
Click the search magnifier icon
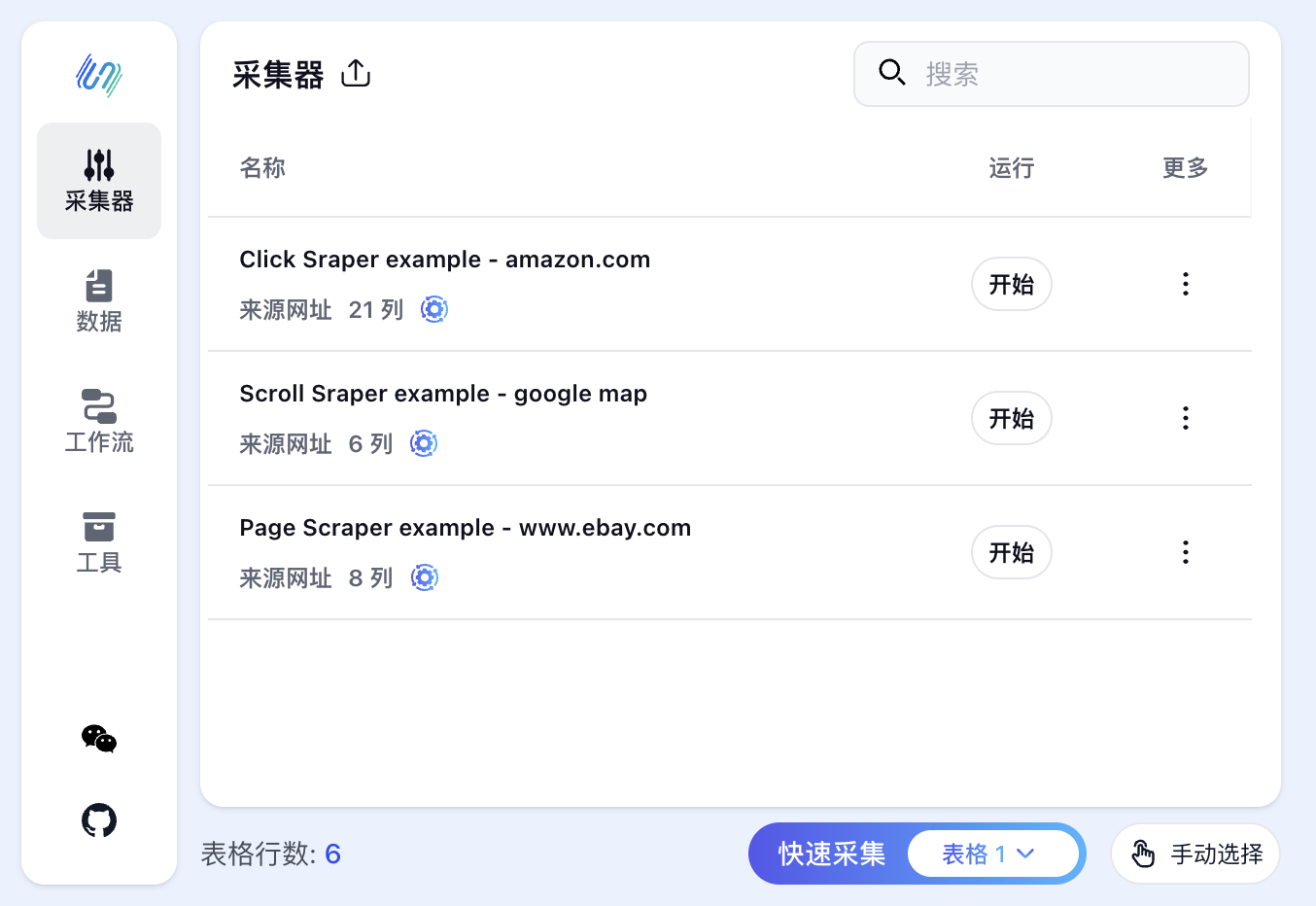891,72
